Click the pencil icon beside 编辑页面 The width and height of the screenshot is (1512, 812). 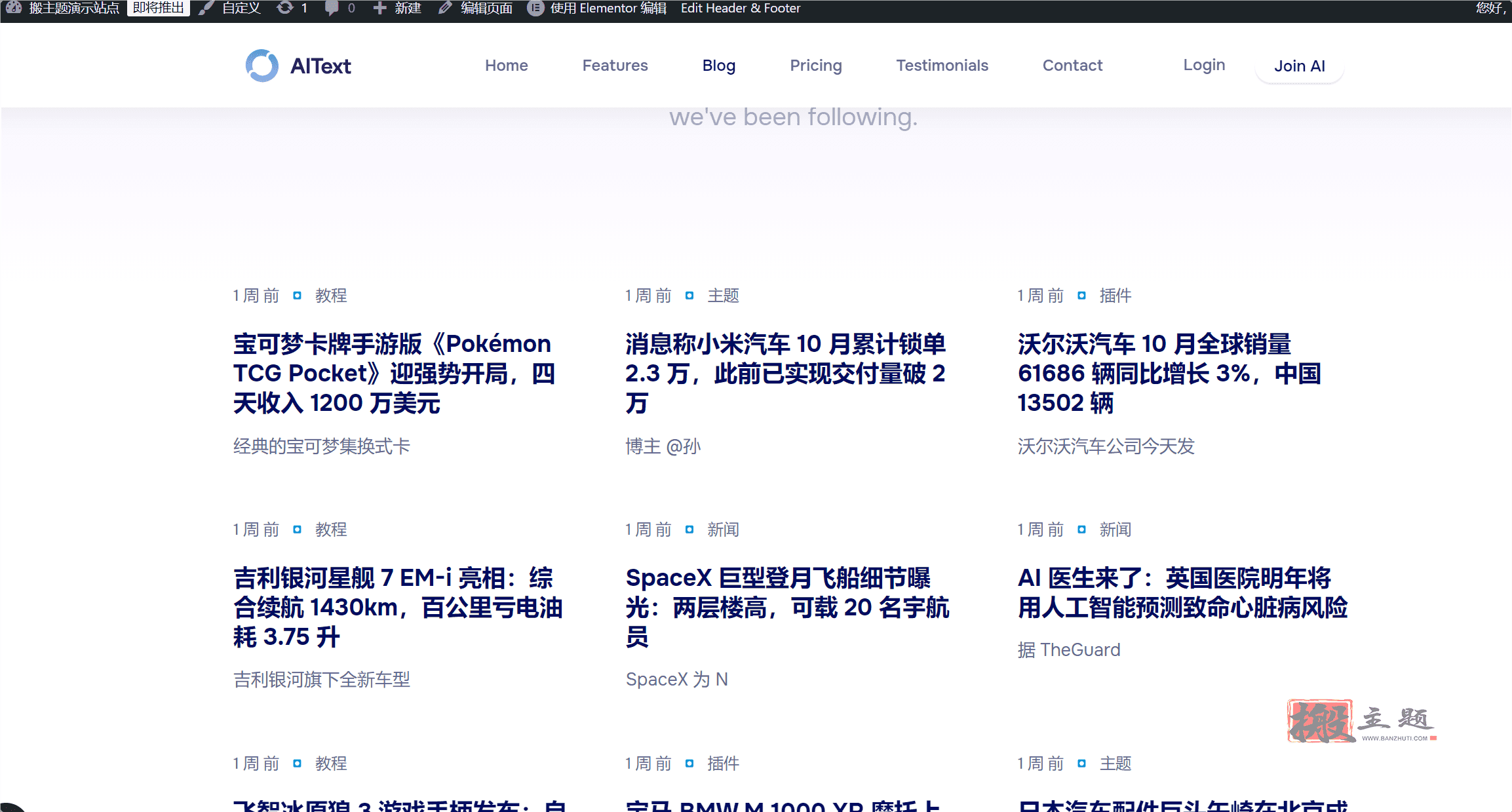point(445,8)
